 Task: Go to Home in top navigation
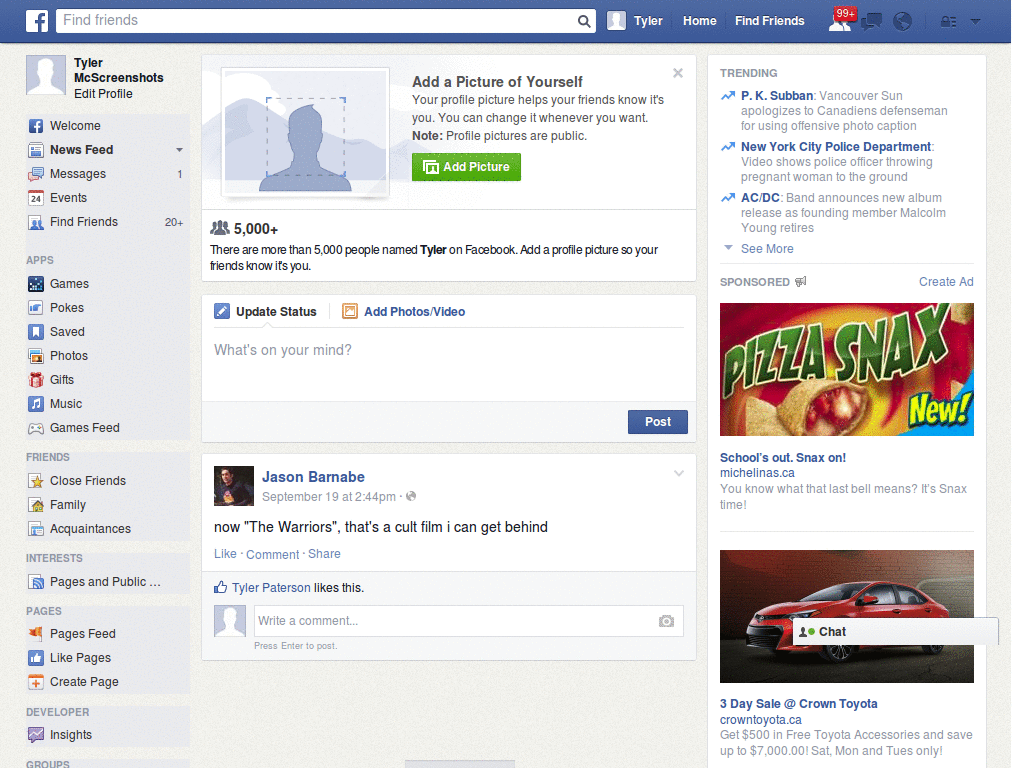click(699, 21)
